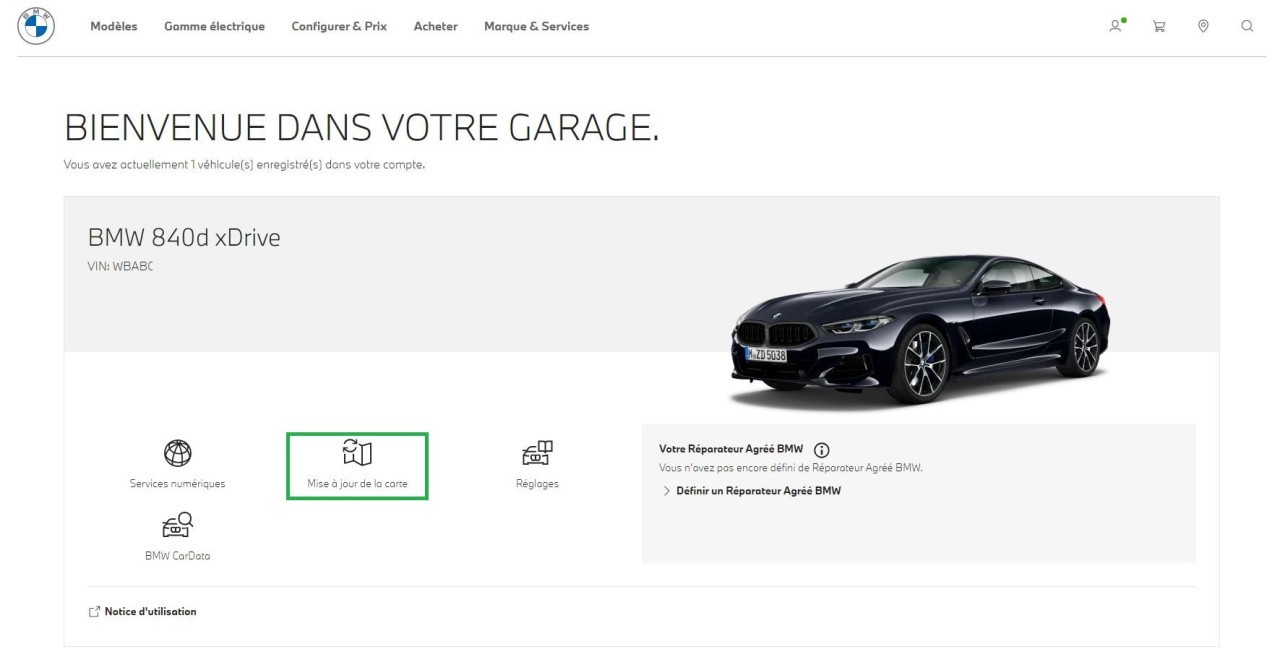Click the VIN: WBABC text
Image resolution: width=1280 pixels, height=665 pixels.
[120, 266]
